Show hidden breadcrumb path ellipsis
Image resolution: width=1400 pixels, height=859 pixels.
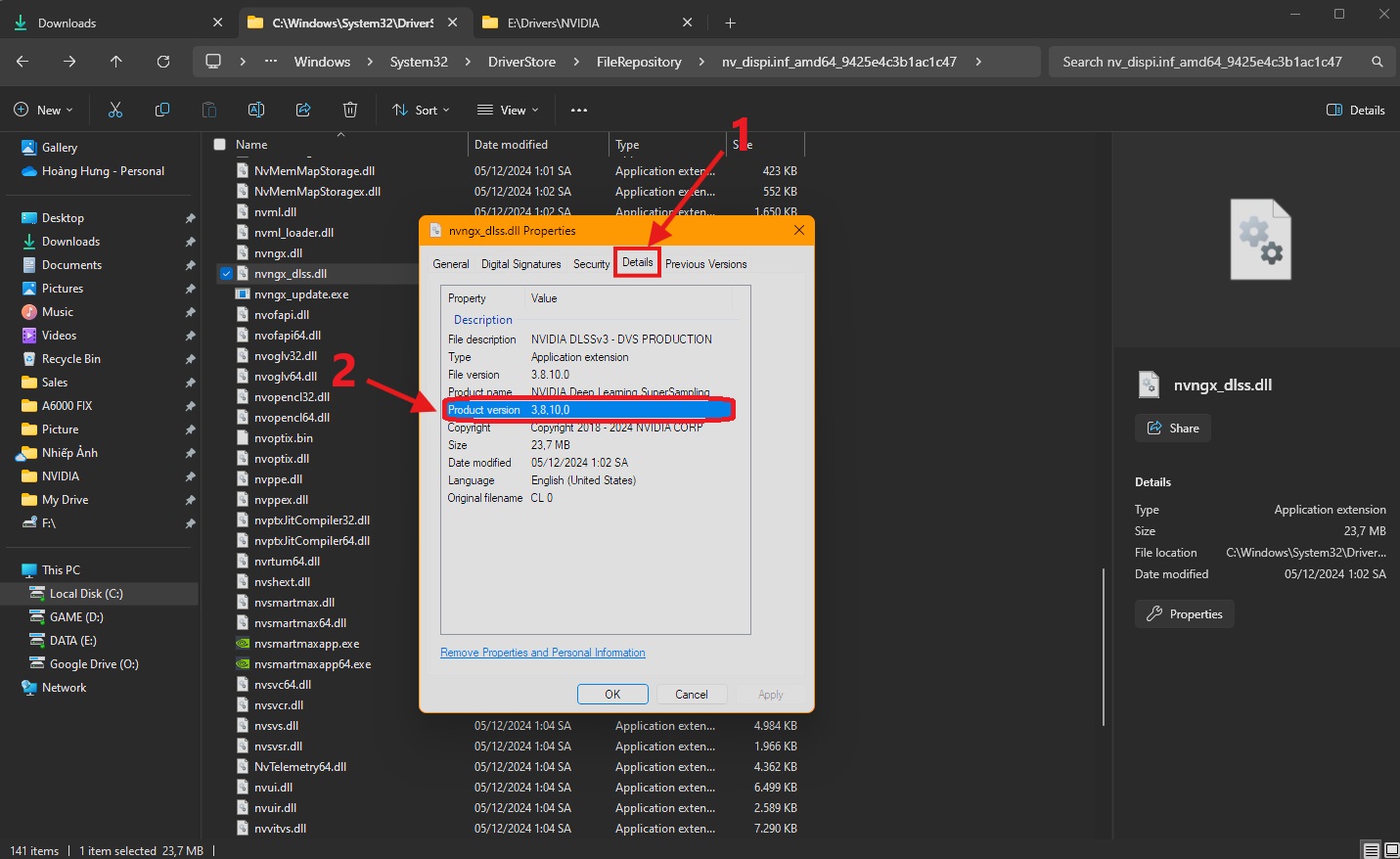tap(271, 62)
